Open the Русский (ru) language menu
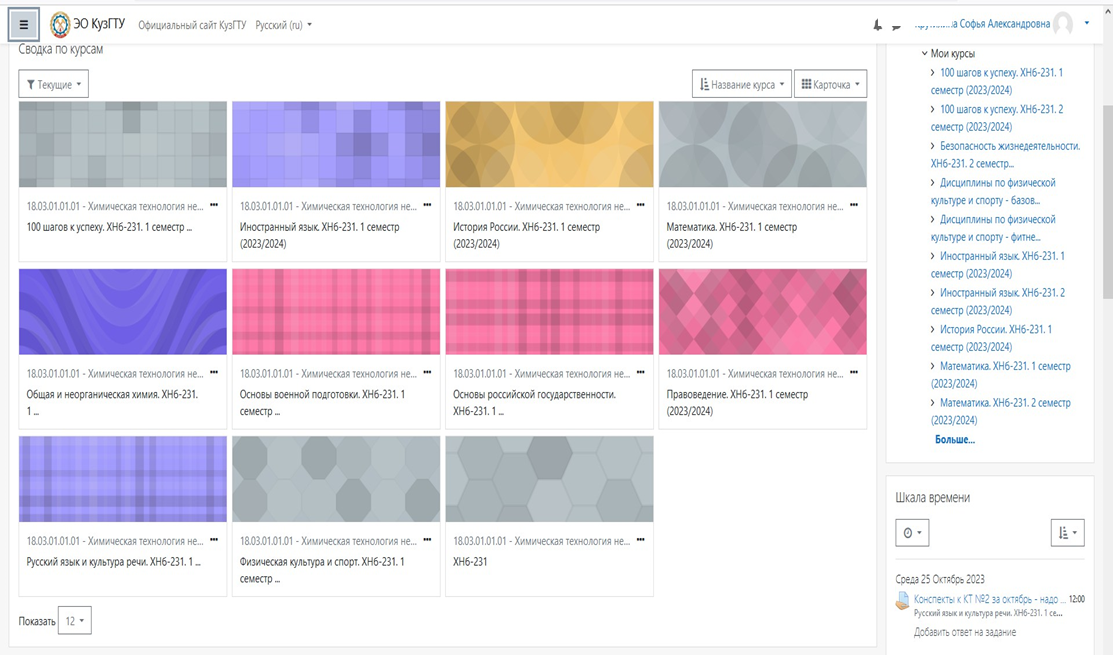This screenshot has height=655, width=1113. 283,25
